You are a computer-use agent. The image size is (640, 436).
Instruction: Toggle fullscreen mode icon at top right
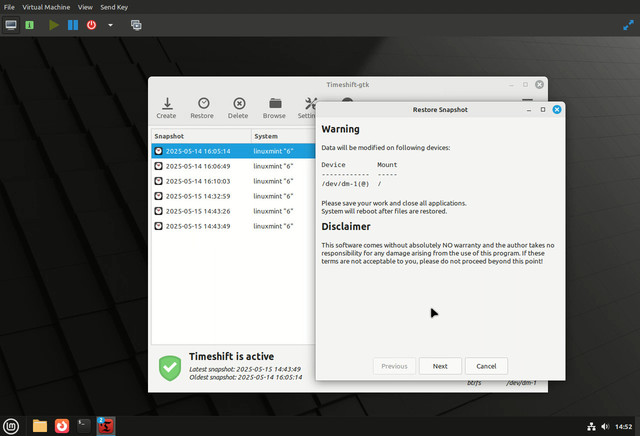pos(628,25)
